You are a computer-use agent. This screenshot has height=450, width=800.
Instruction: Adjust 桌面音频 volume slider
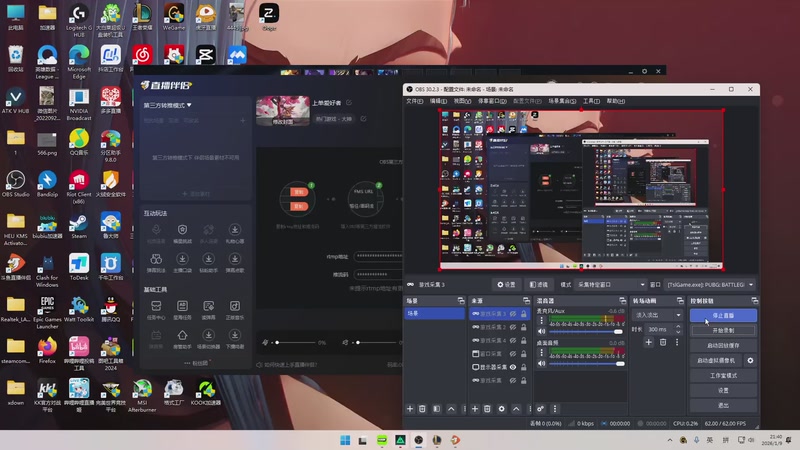[587, 364]
